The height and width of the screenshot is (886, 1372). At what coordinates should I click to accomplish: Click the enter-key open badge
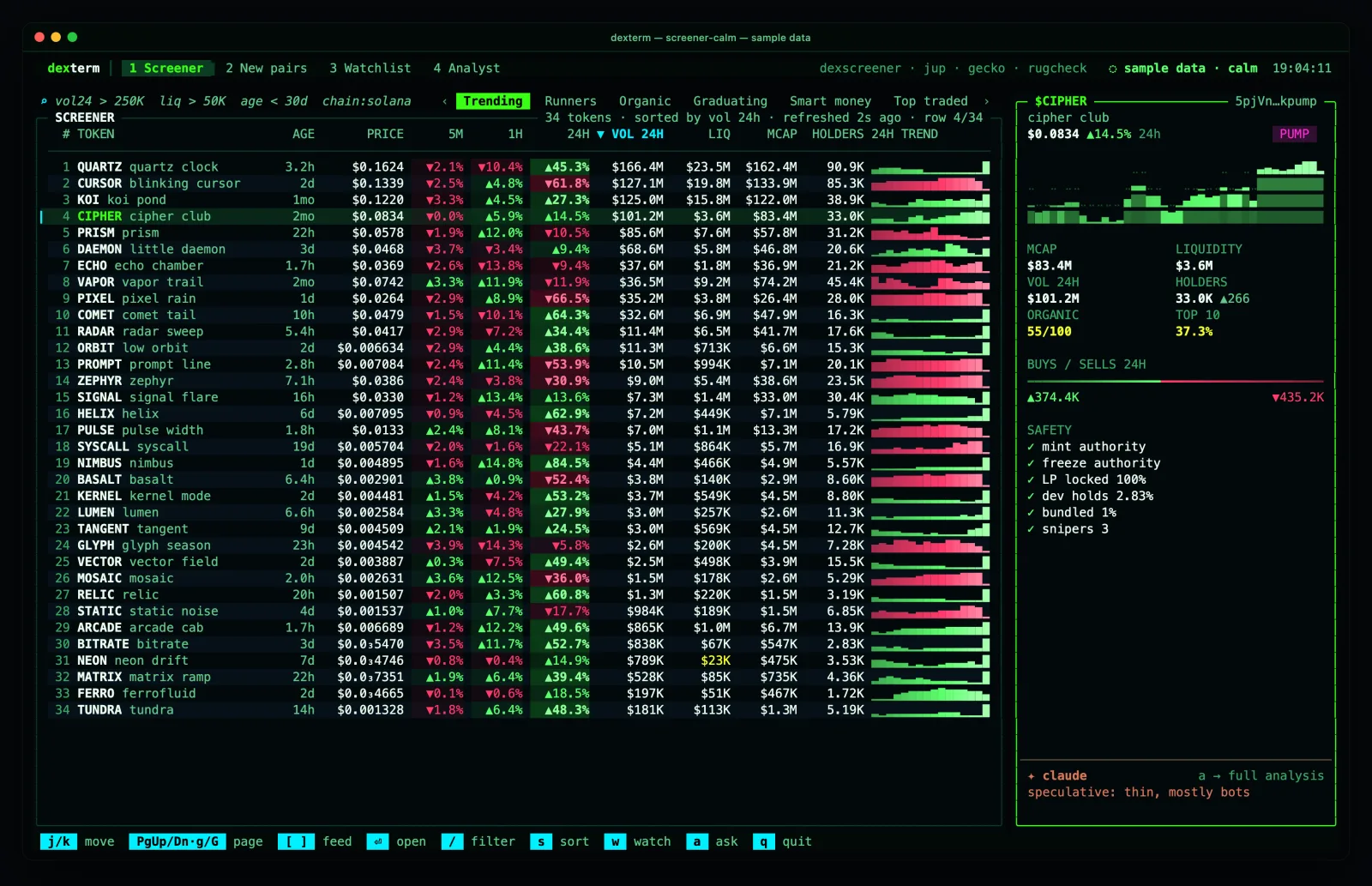(x=377, y=841)
